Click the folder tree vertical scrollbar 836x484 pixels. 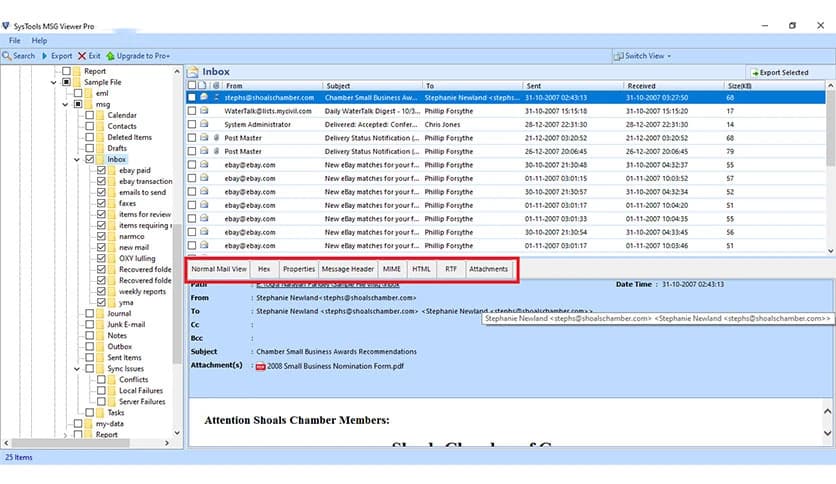177,293
